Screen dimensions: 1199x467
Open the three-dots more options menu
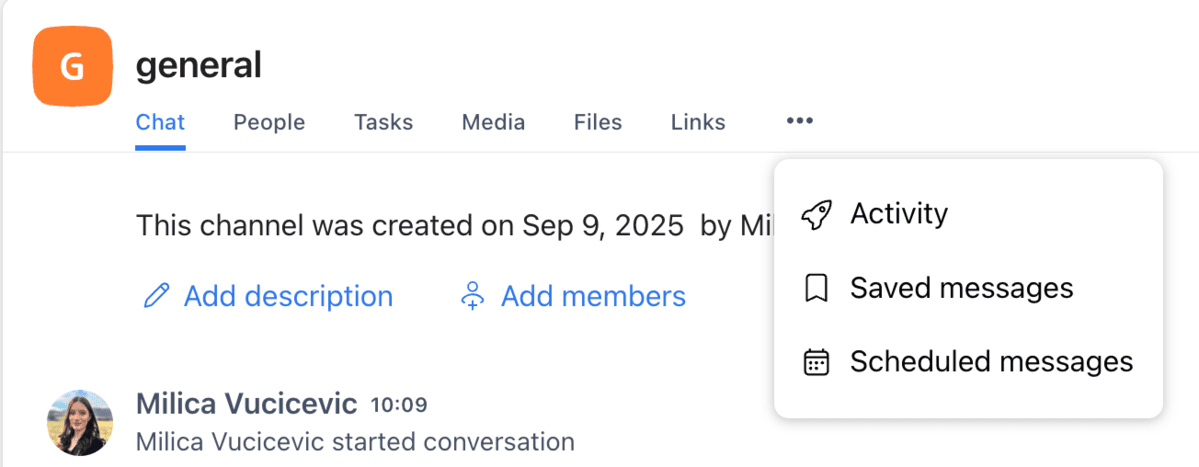click(799, 122)
